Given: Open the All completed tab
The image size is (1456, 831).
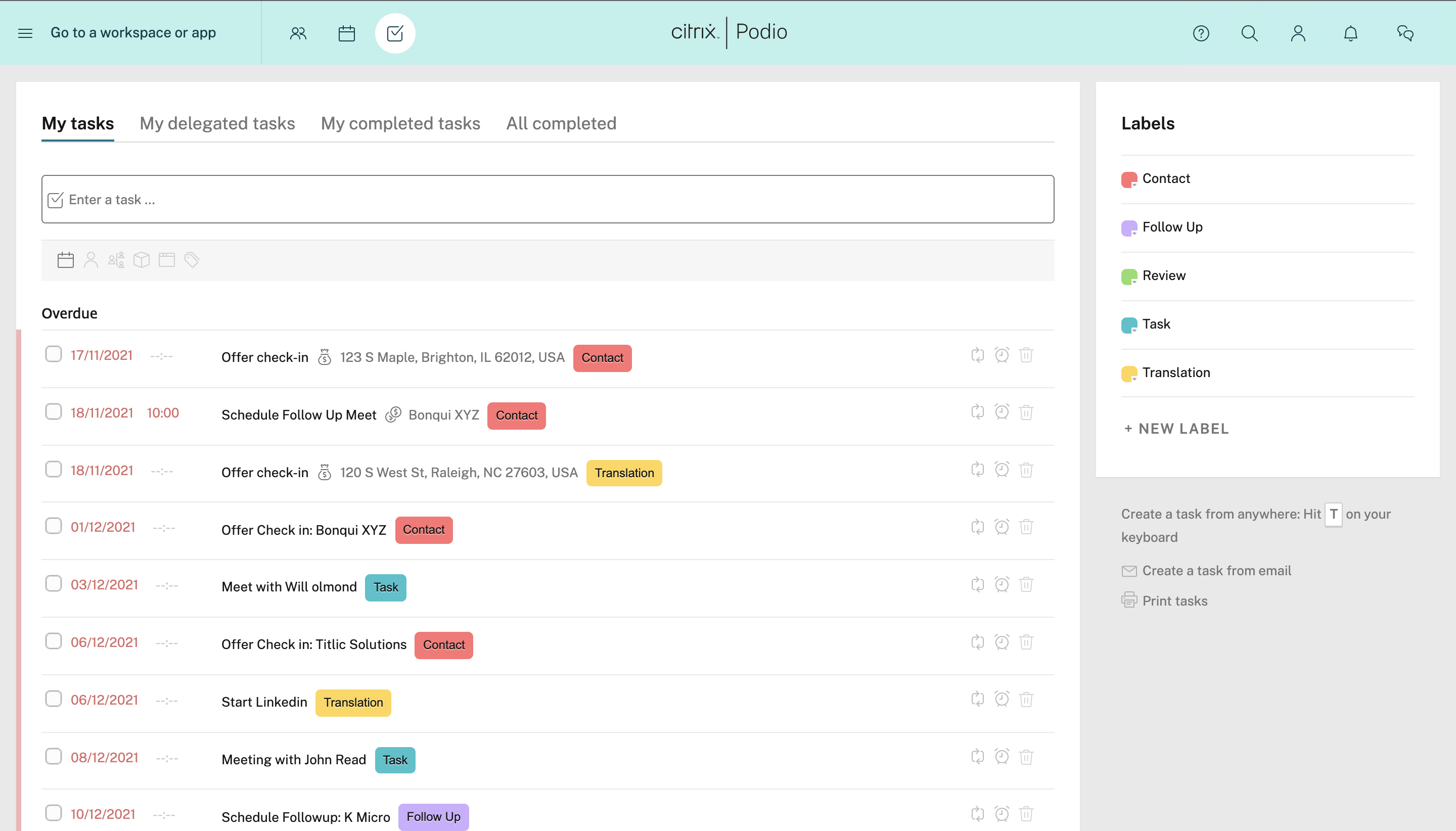Looking at the screenshot, I should coord(561,123).
